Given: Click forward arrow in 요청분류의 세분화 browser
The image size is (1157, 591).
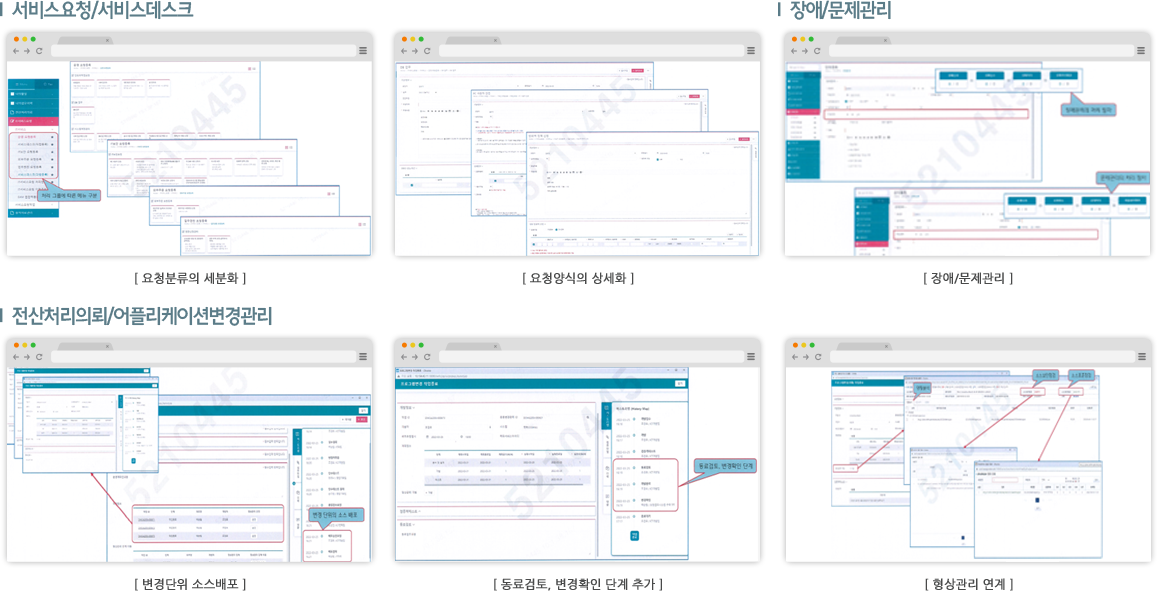Looking at the screenshot, I should [26, 50].
